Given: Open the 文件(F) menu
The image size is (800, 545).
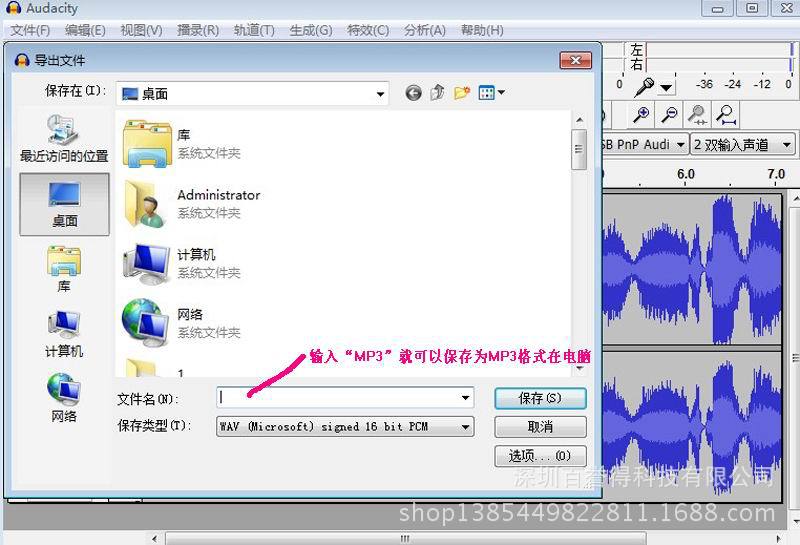Looking at the screenshot, I should pos(30,30).
